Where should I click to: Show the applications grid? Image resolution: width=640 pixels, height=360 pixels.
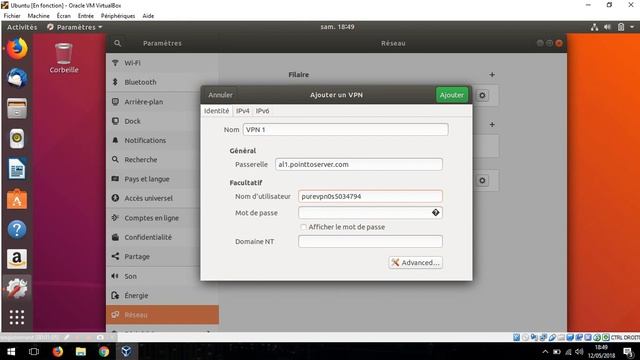tap(17, 317)
